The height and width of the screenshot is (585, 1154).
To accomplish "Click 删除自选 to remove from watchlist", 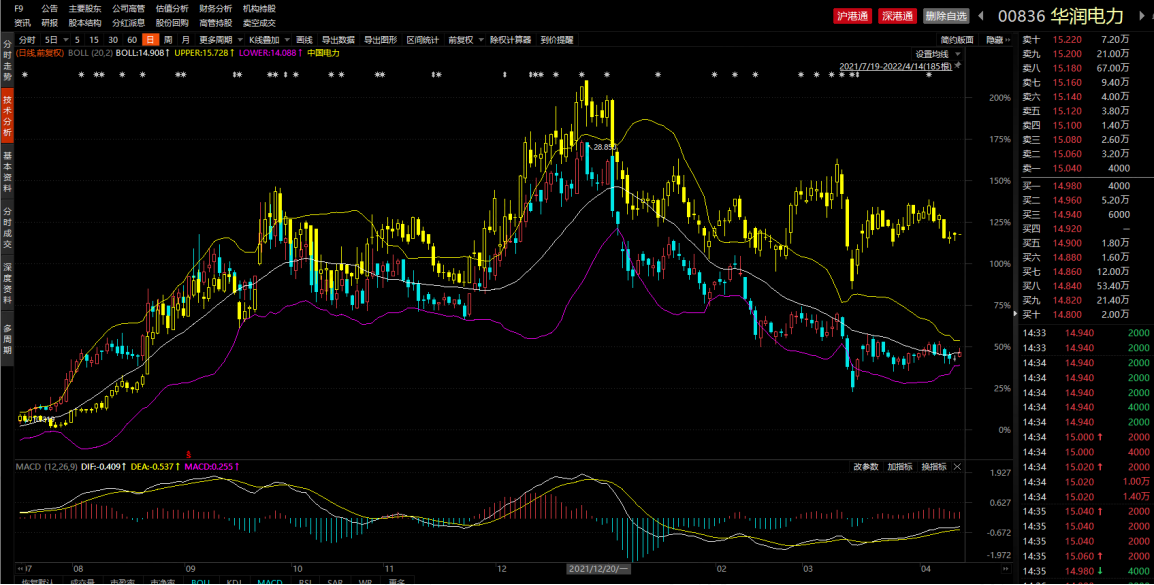I will click(x=946, y=16).
